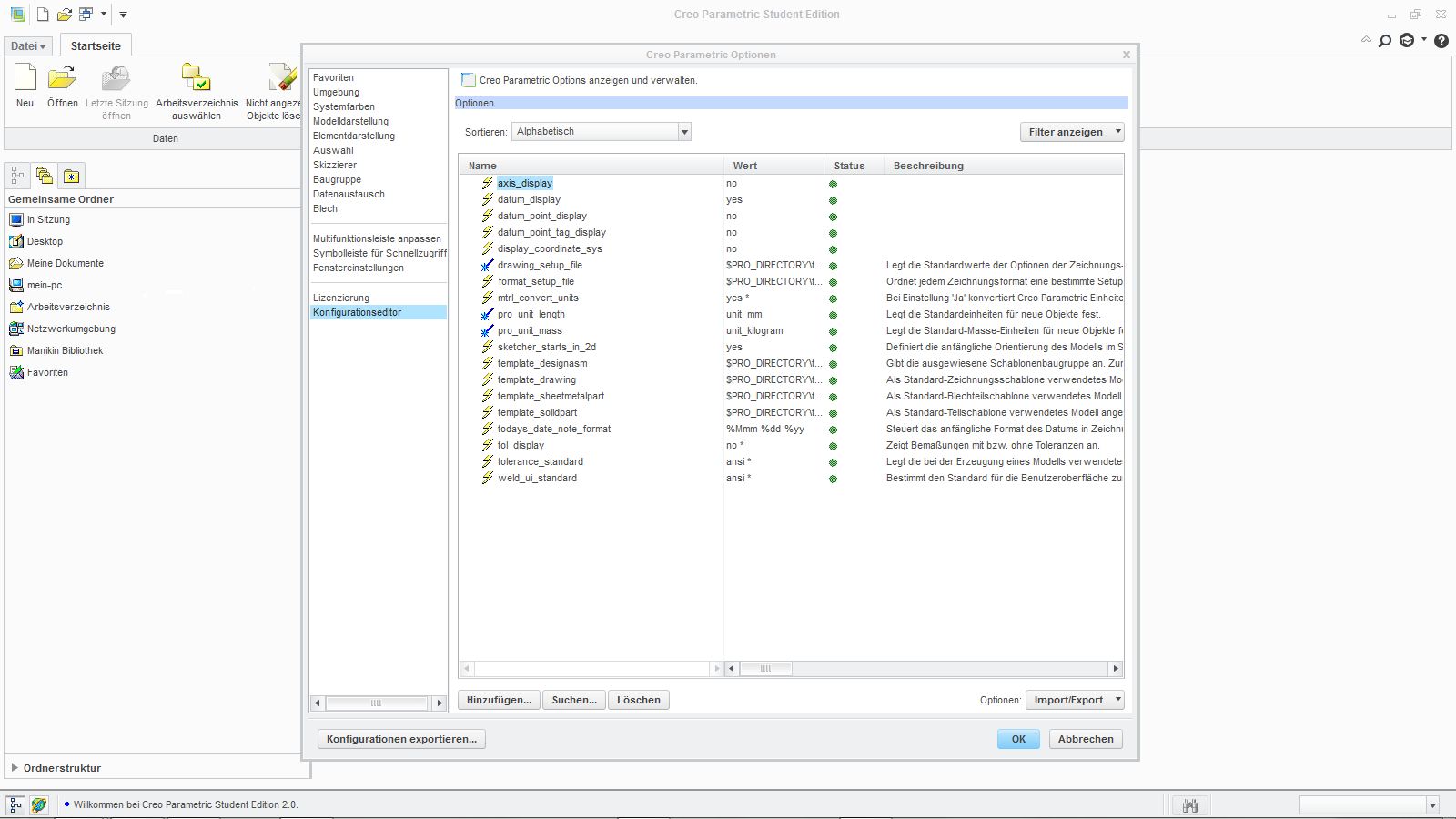This screenshot has height=819, width=1456.
Task: Click the value pane horizontal scrollbar thumb
Action: (765, 669)
